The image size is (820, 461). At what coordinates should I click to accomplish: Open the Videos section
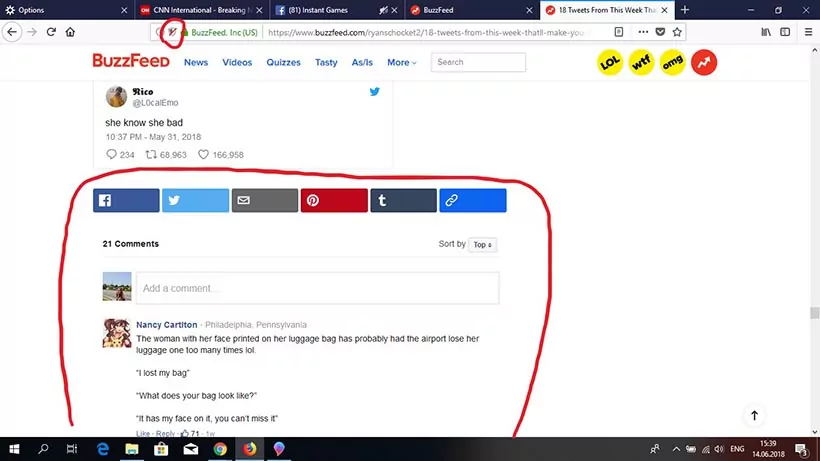click(237, 62)
